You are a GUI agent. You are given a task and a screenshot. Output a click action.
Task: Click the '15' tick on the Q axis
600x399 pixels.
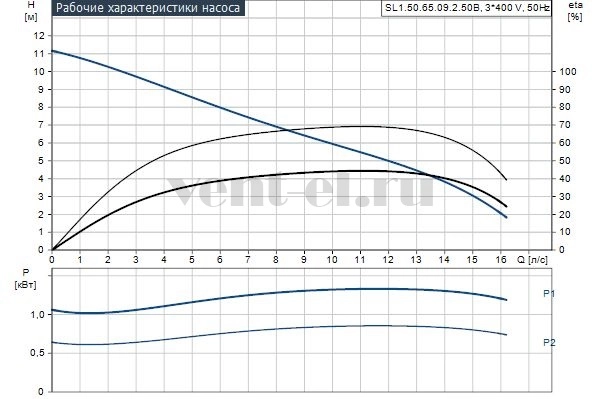(472, 260)
